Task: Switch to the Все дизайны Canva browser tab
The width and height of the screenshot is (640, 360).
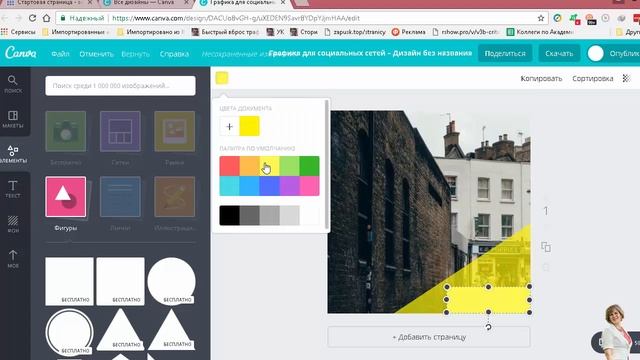Action: click(143, 3)
